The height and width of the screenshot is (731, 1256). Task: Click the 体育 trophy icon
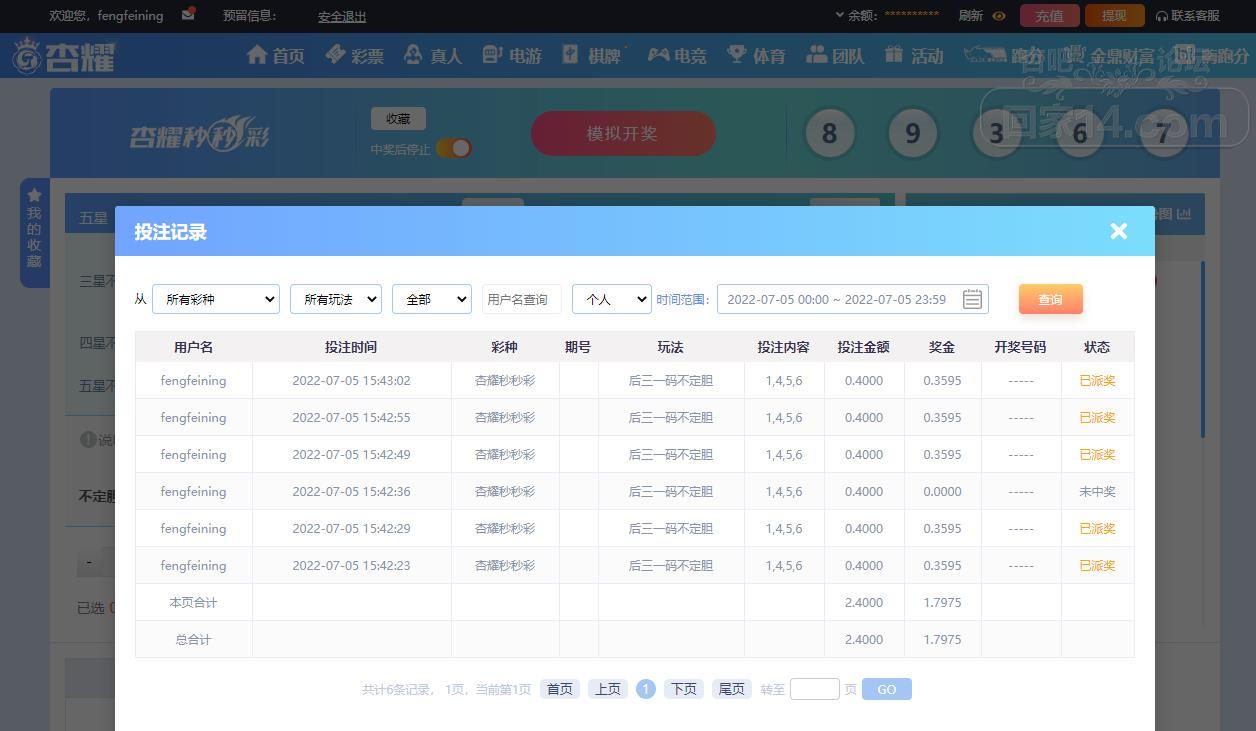point(737,55)
